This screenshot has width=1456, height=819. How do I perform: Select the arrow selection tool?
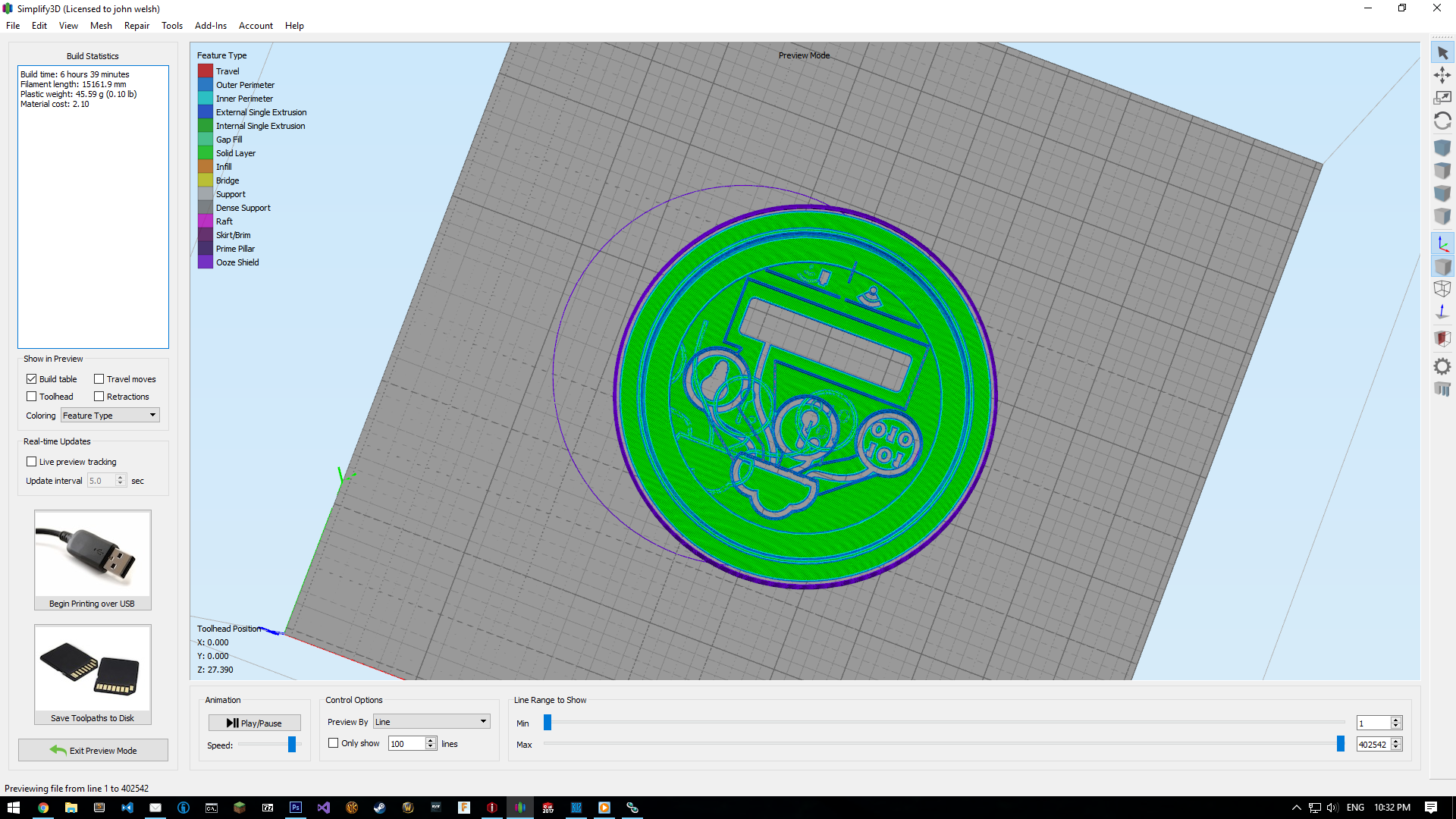point(1442,53)
